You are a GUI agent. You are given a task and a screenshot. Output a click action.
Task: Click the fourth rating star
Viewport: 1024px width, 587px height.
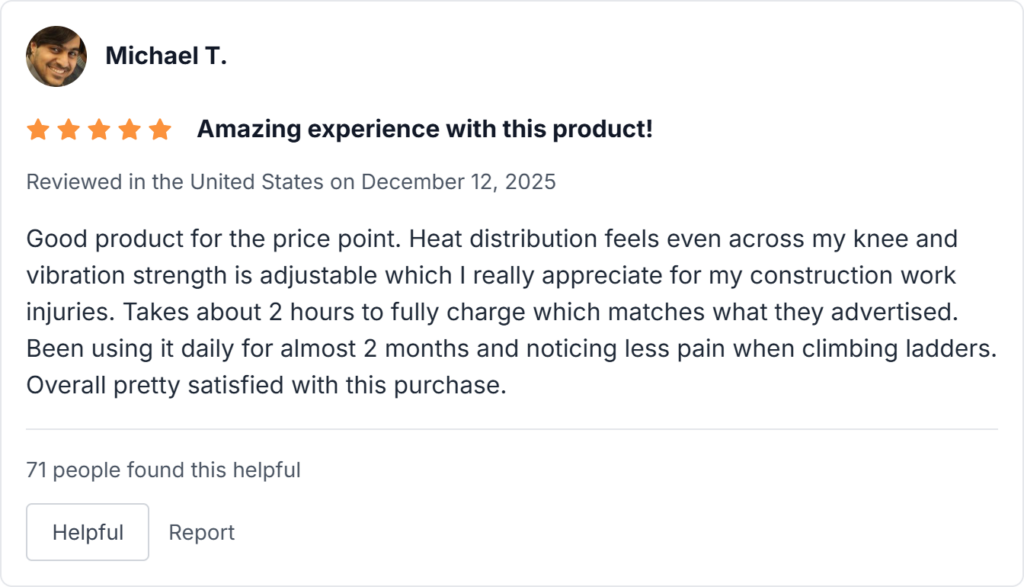click(x=129, y=130)
